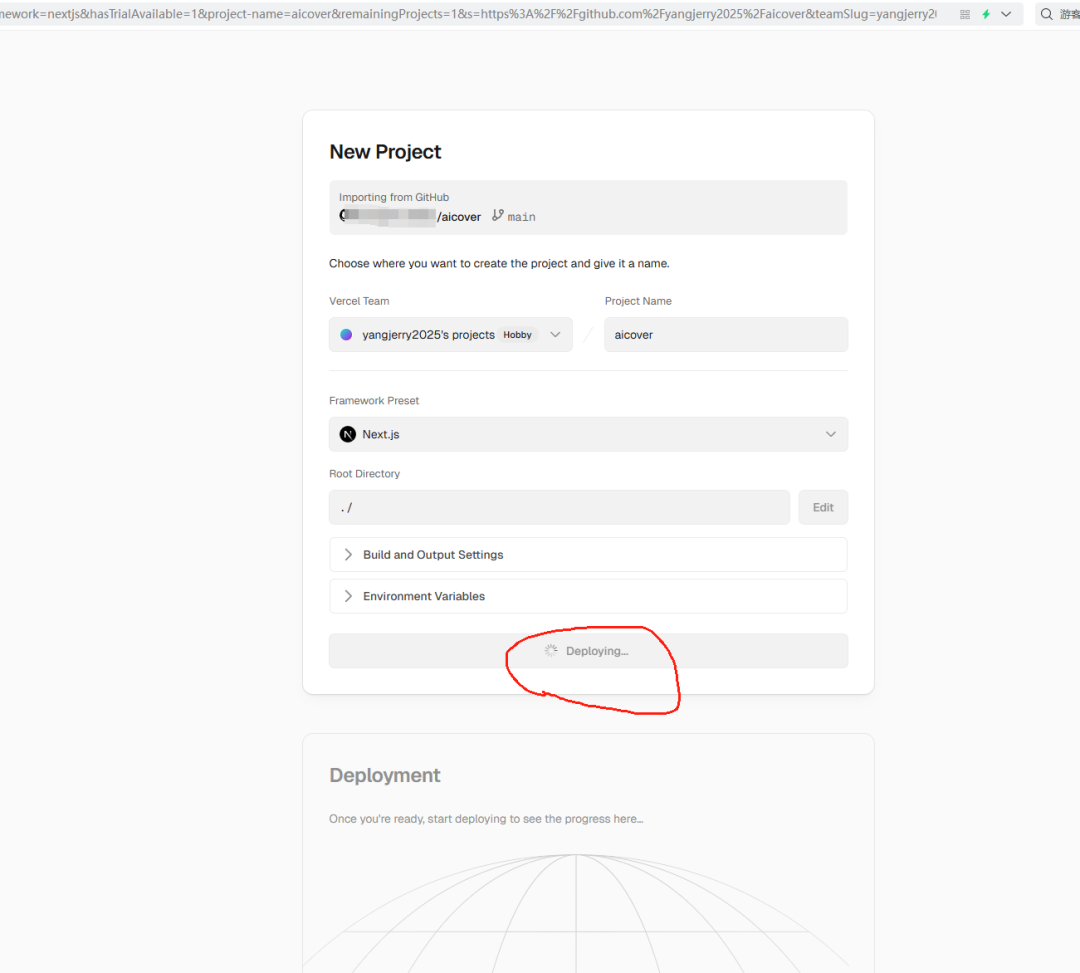
Task: Click the QR code icon in address bar
Action: 965,14
